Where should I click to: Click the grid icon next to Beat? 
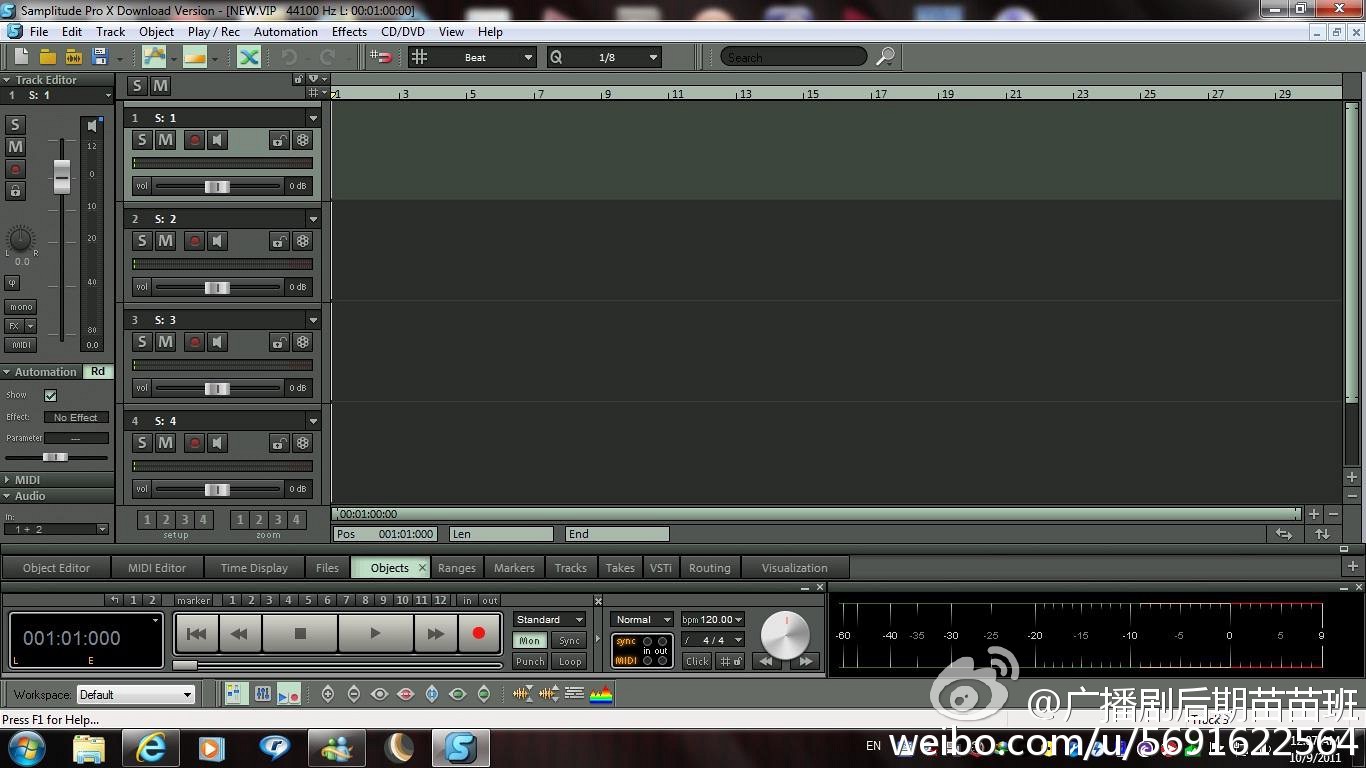pyautogui.click(x=420, y=57)
